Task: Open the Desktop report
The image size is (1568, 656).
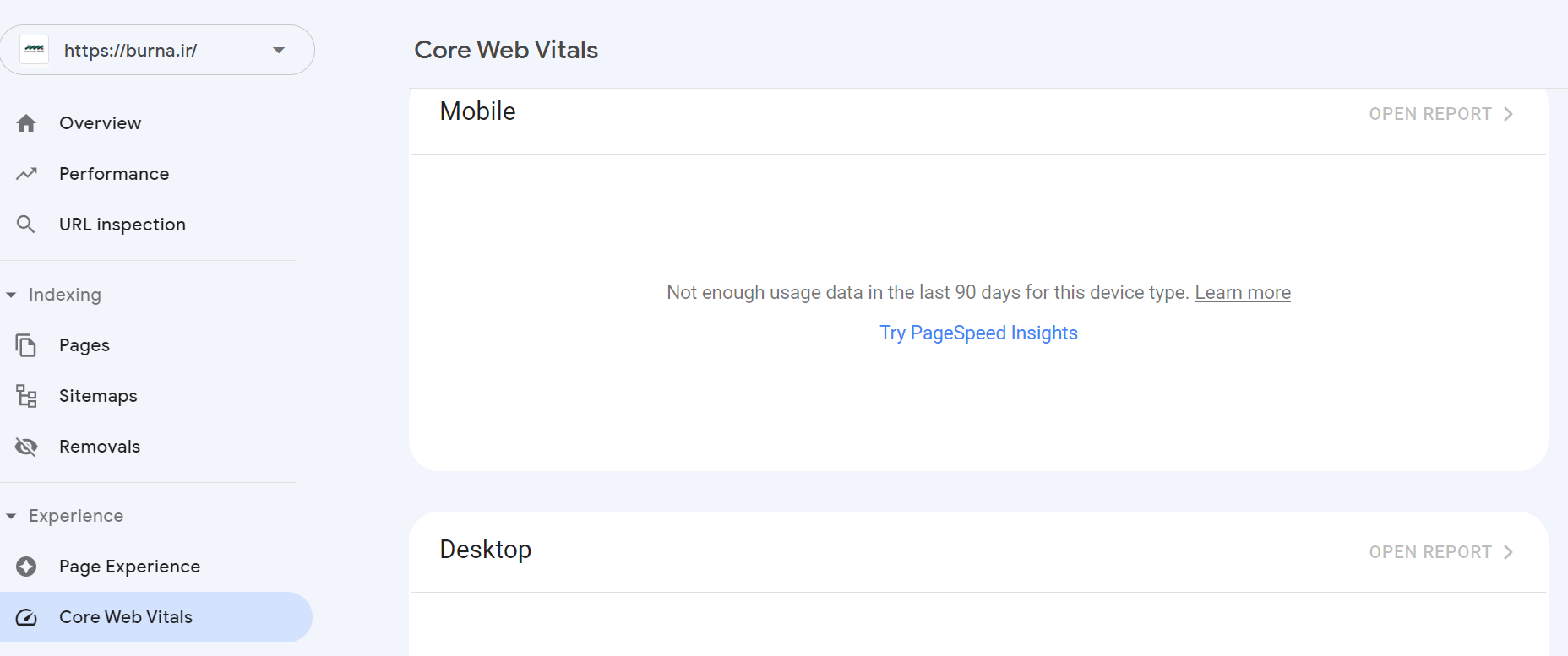Action: pyautogui.click(x=1440, y=552)
